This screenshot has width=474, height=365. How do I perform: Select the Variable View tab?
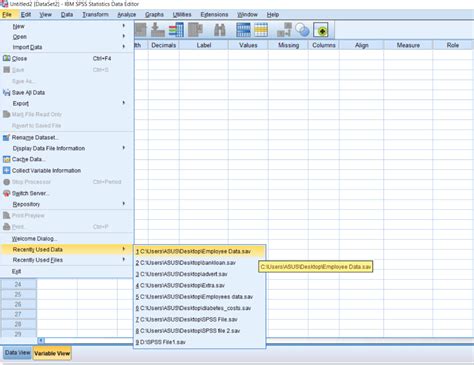pyautogui.click(x=52, y=353)
